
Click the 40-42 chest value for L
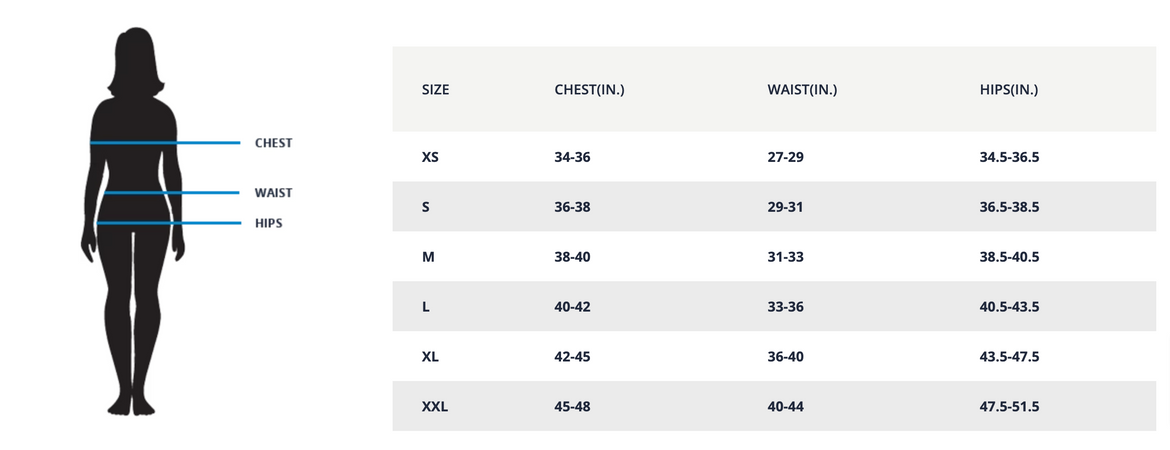click(x=573, y=307)
